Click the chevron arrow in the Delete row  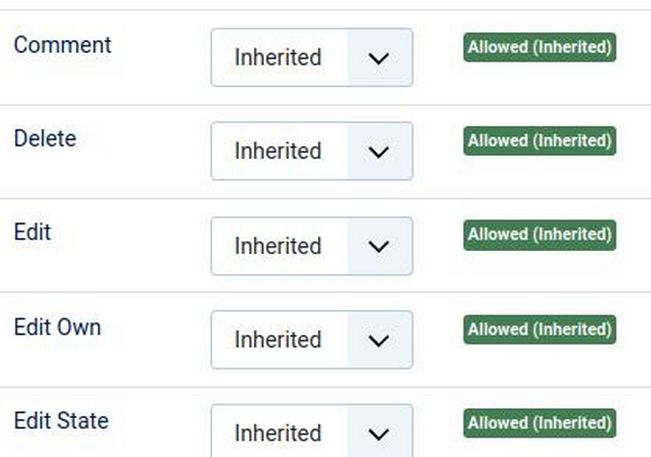(x=378, y=152)
